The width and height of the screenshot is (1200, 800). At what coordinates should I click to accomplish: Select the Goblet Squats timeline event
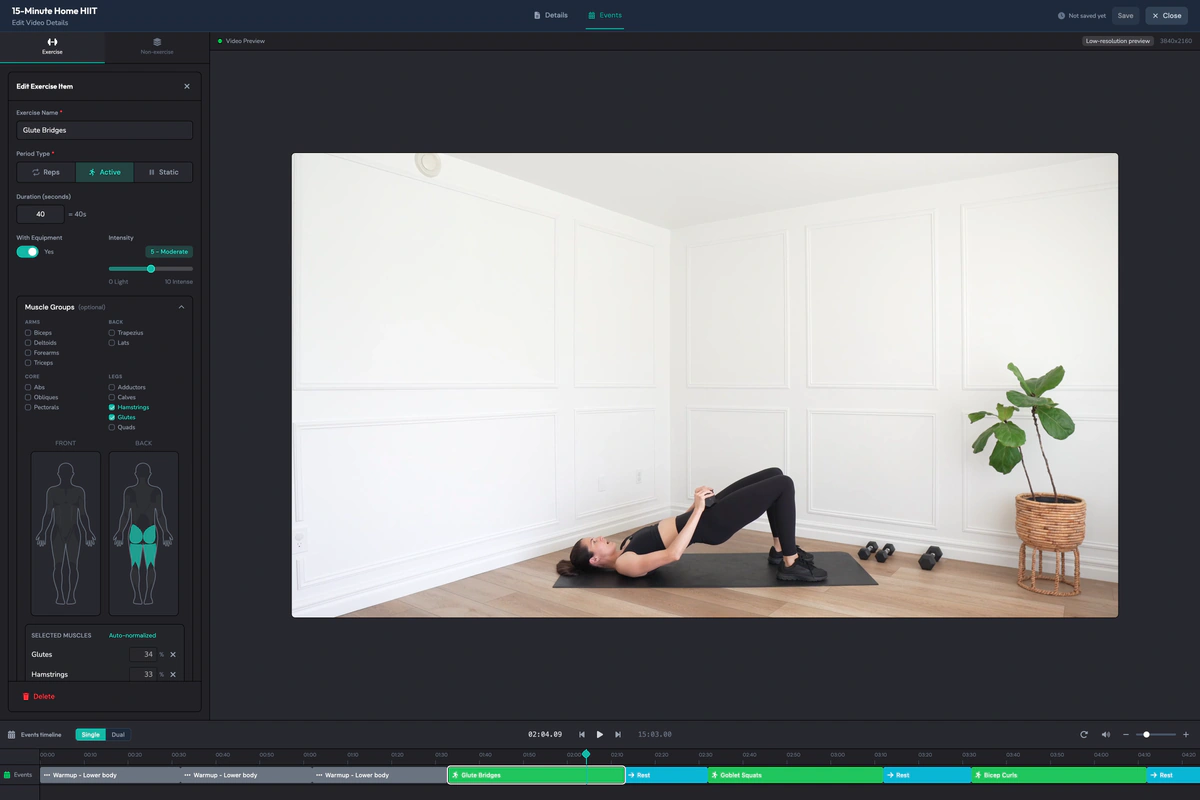coord(795,775)
